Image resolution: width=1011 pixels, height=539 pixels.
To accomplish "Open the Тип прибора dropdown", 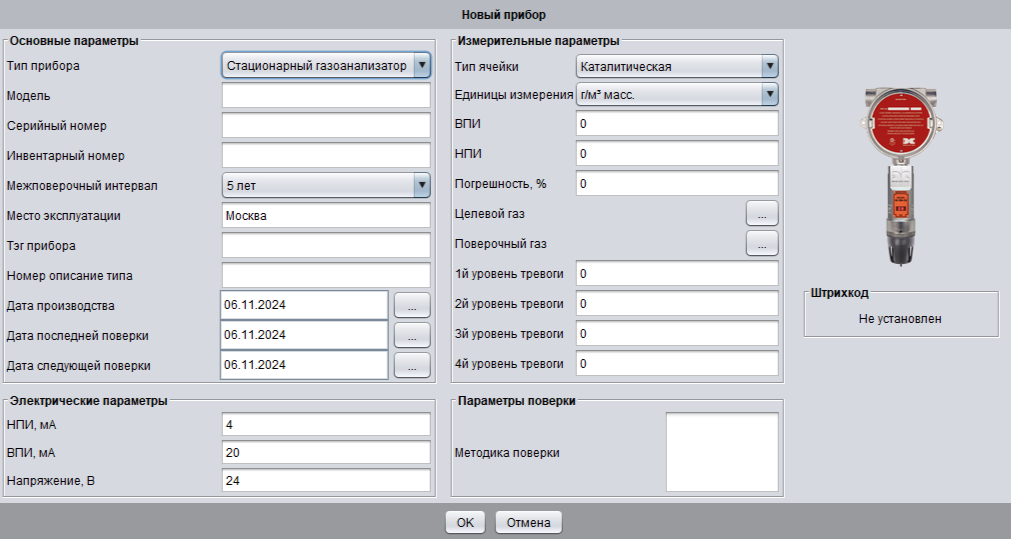I will point(325,66).
